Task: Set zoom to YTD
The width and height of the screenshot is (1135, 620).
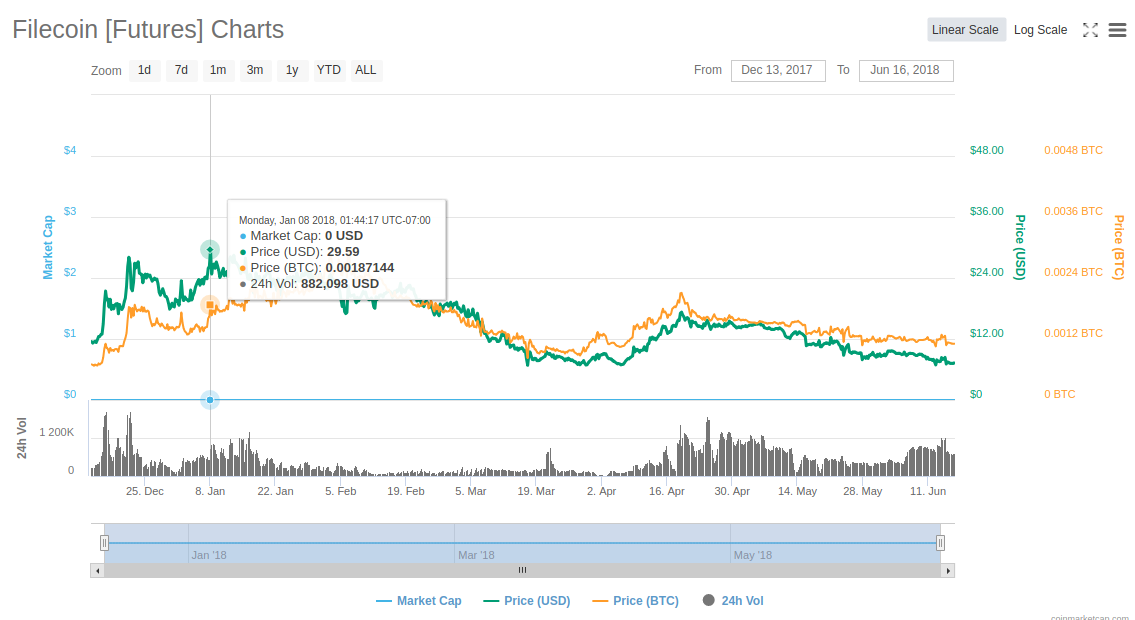Action: (329, 70)
